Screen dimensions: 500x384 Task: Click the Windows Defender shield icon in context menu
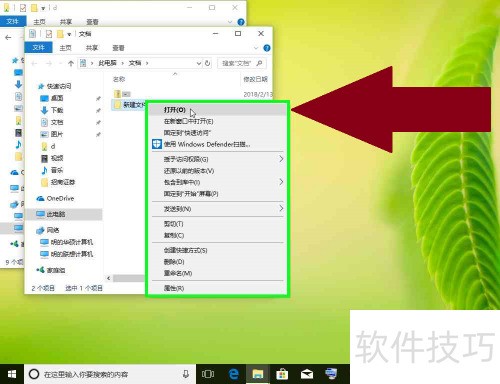coord(157,144)
